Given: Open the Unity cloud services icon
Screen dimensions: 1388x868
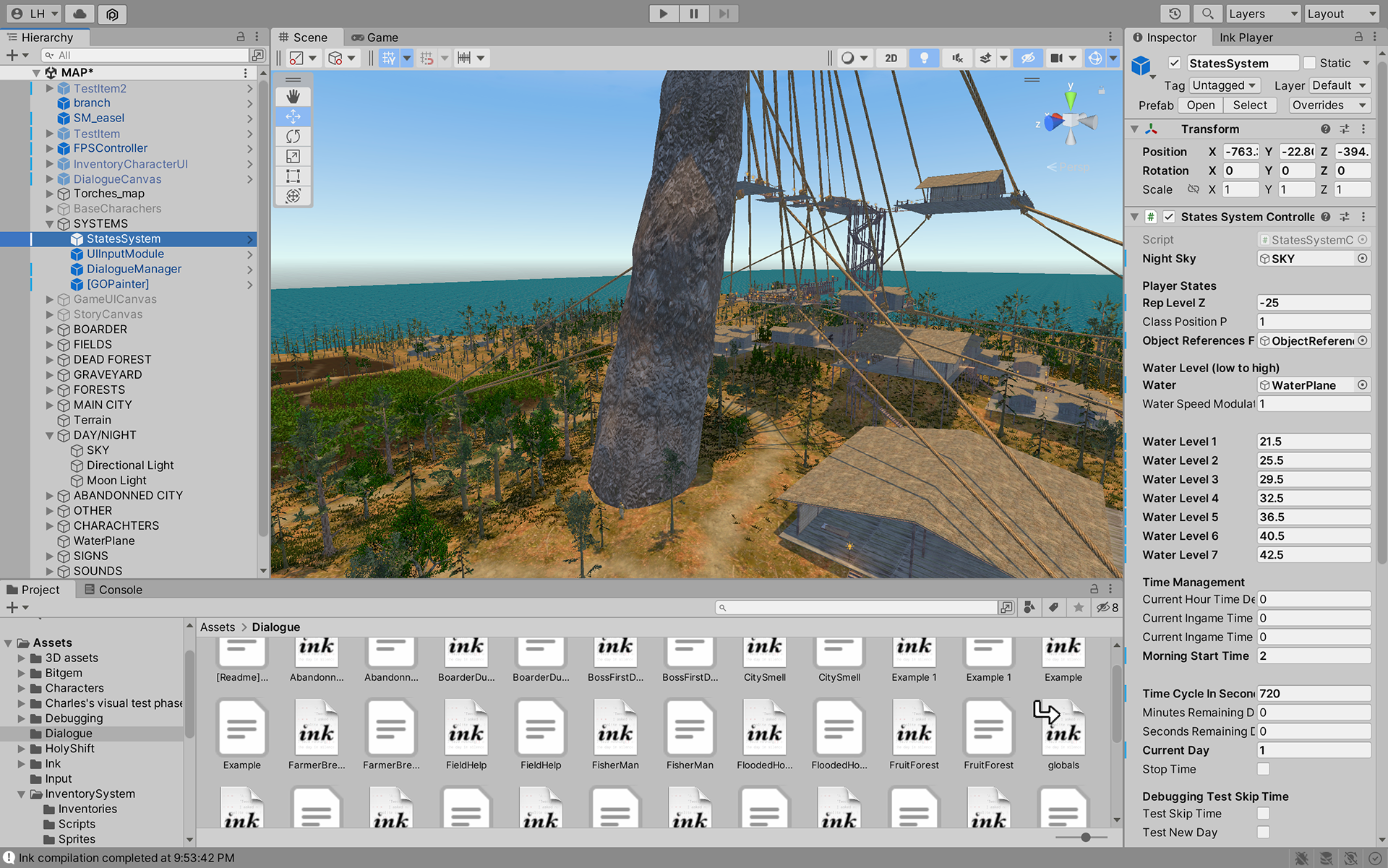Looking at the screenshot, I should tap(80, 14).
